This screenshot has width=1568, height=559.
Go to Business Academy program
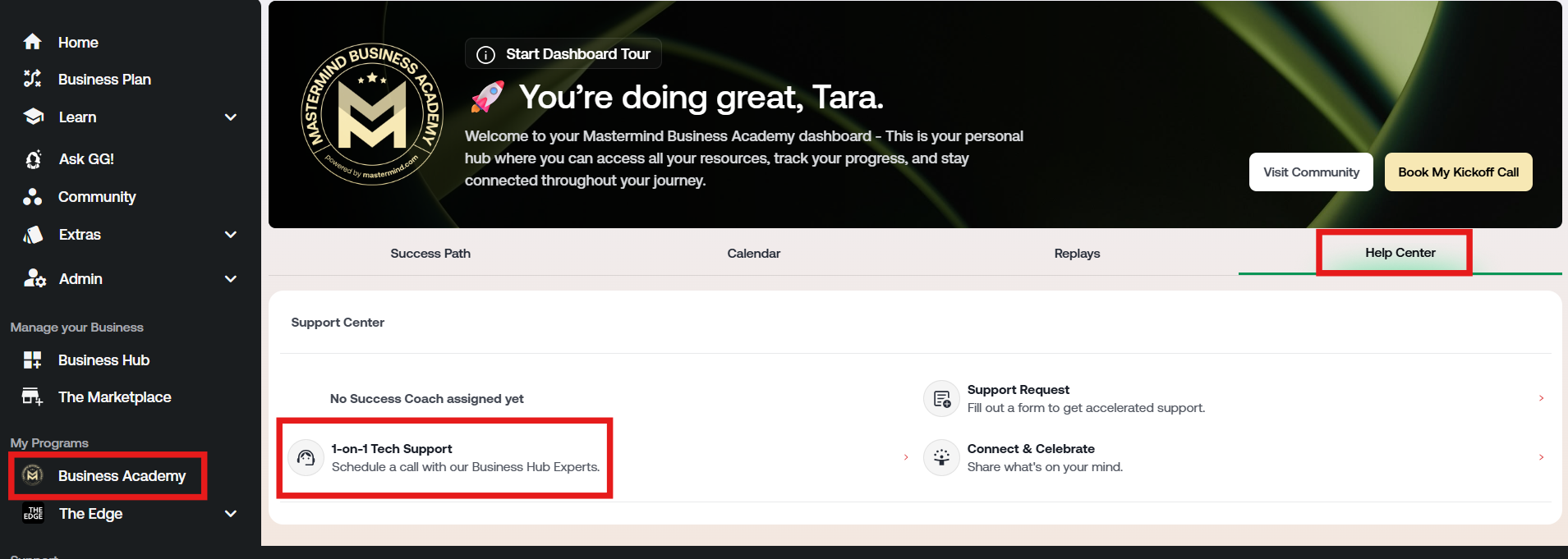click(122, 475)
